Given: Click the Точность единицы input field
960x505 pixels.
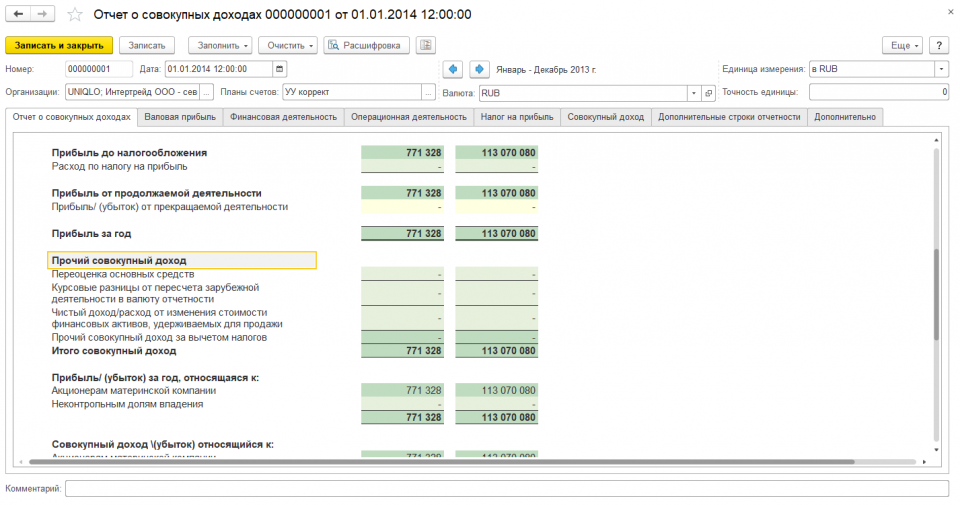Looking at the screenshot, I should click(x=879, y=92).
